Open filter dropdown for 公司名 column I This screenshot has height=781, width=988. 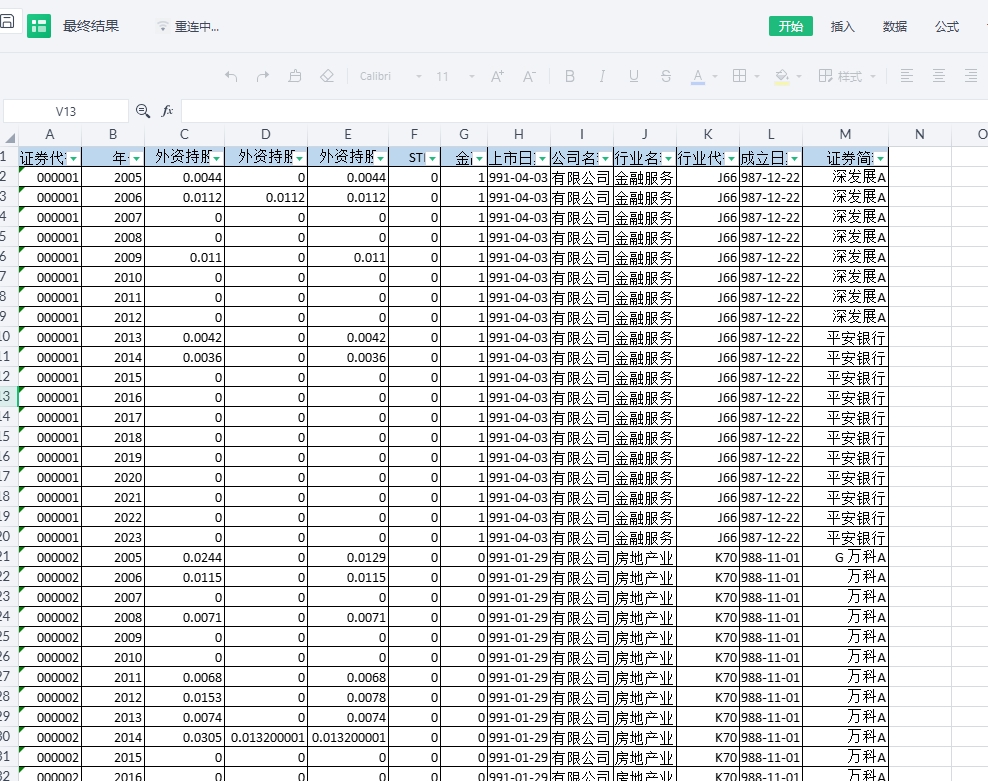[606, 158]
